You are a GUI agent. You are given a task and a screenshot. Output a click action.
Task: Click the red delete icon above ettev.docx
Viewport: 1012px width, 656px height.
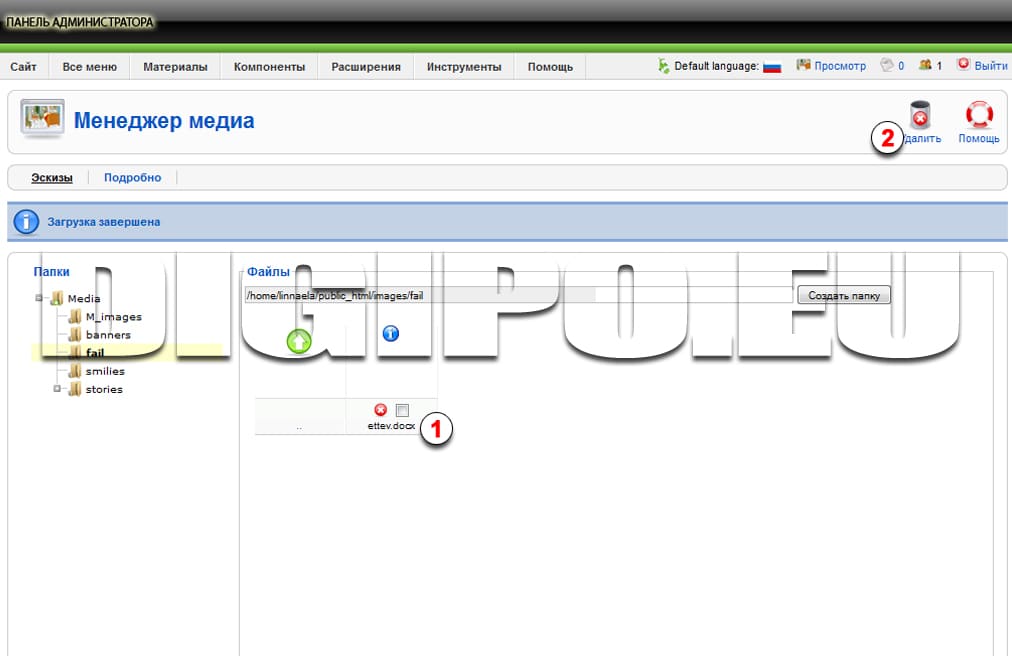point(381,410)
